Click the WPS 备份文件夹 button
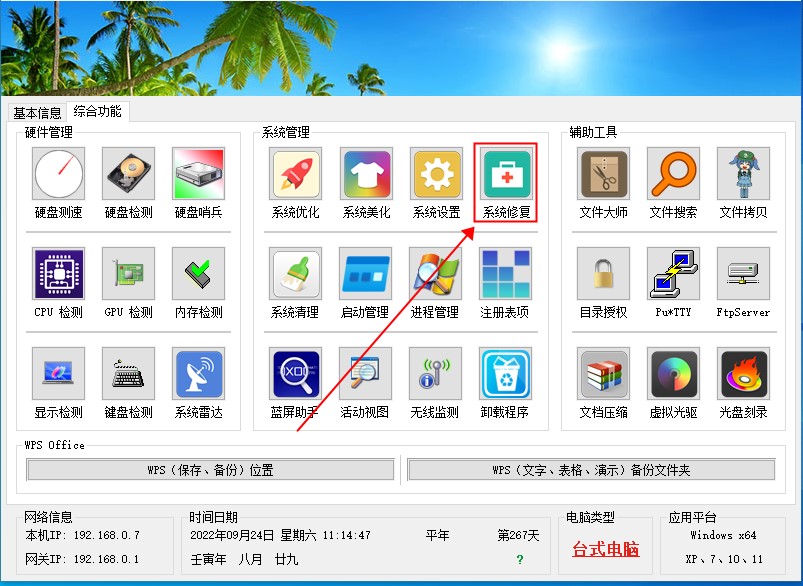Screen dimensions: 803x586 click(591, 470)
